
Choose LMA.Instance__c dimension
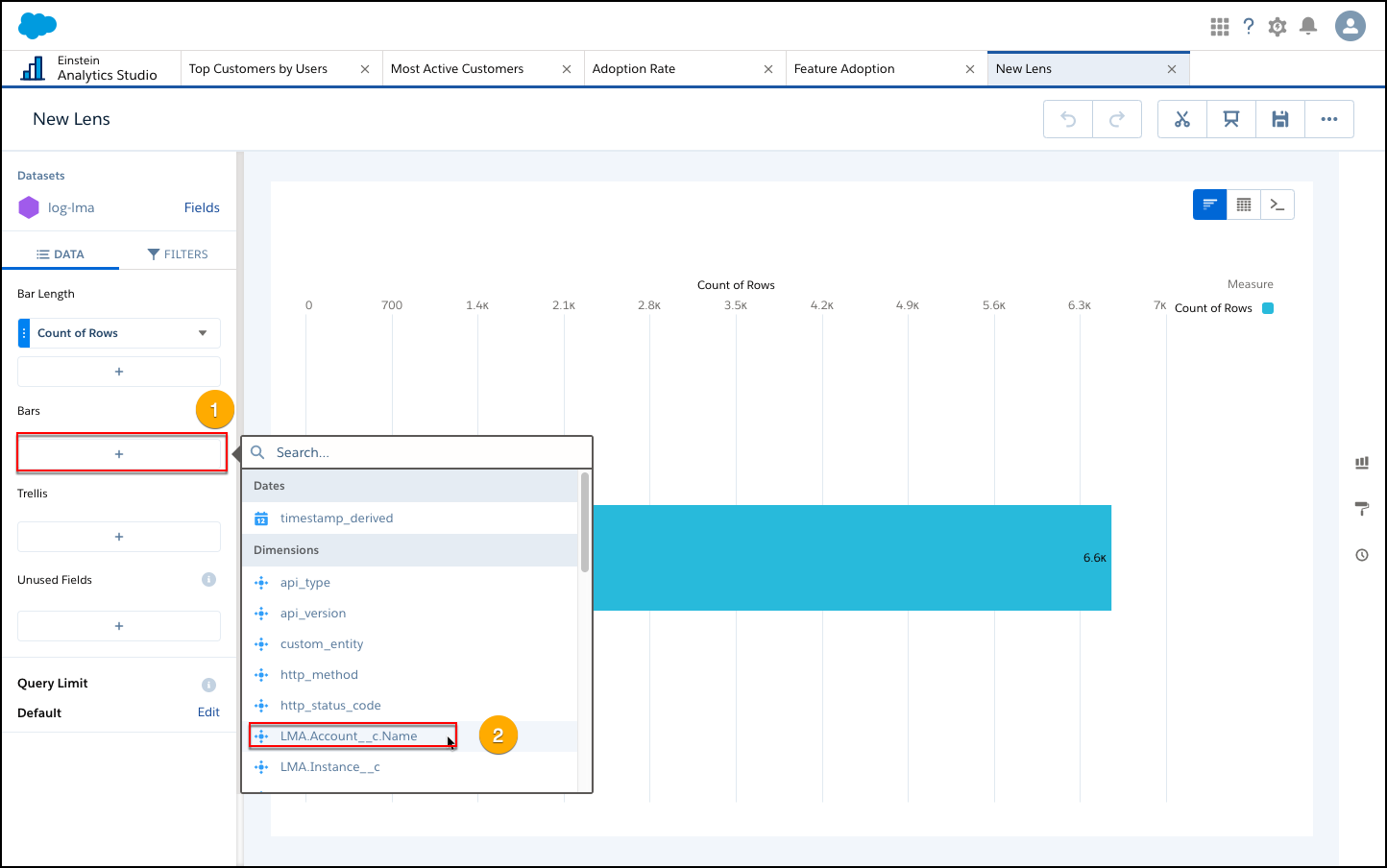(410, 767)
